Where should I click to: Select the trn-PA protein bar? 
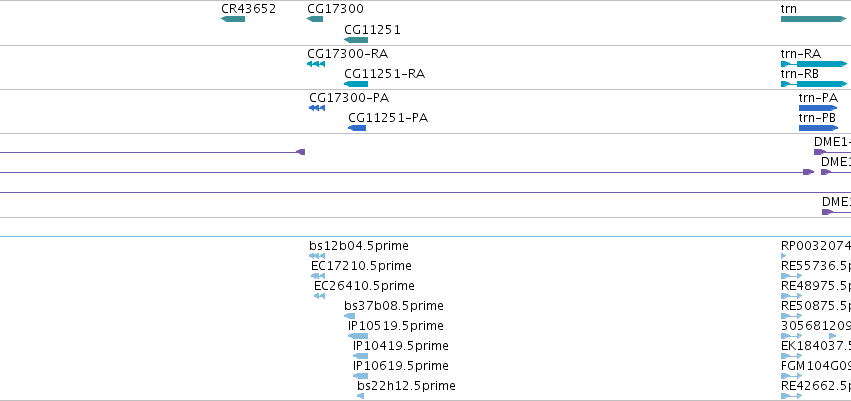818,108
